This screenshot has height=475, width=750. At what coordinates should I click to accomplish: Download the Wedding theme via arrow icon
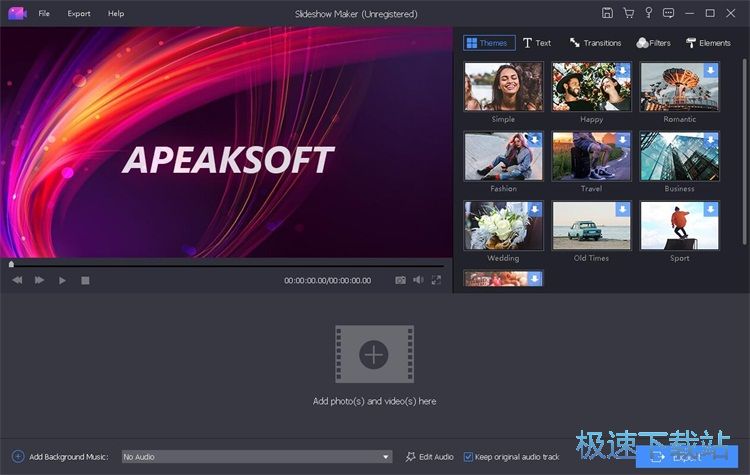[x=535, y=209]
